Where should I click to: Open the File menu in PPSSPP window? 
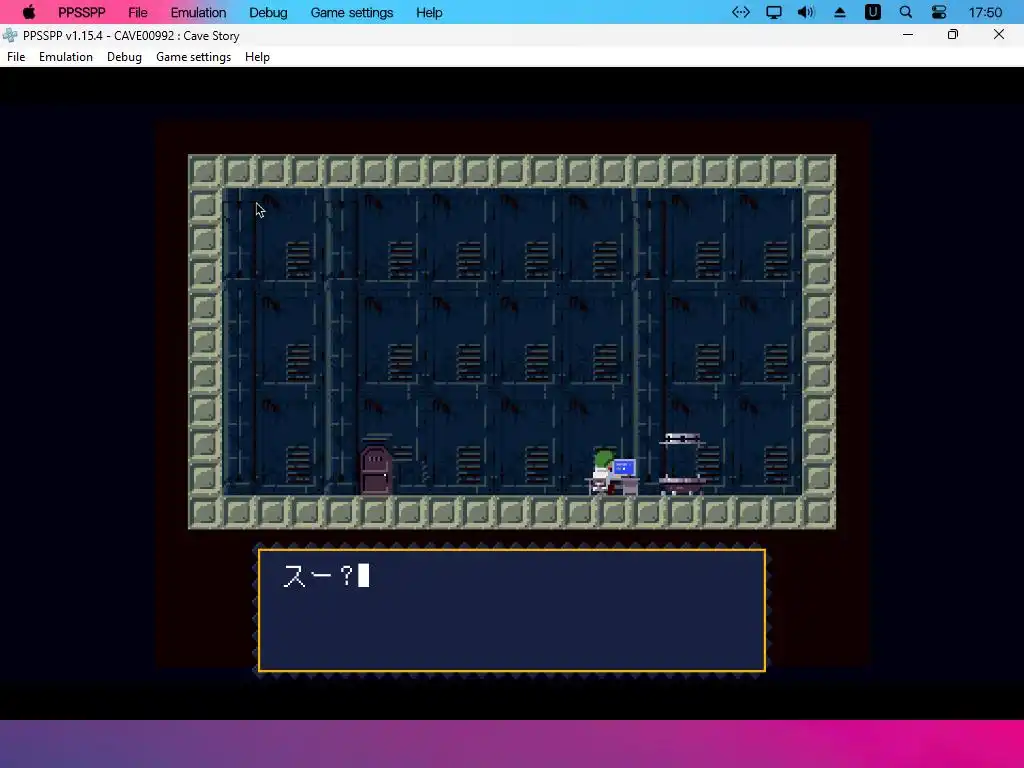coord(16,57)
